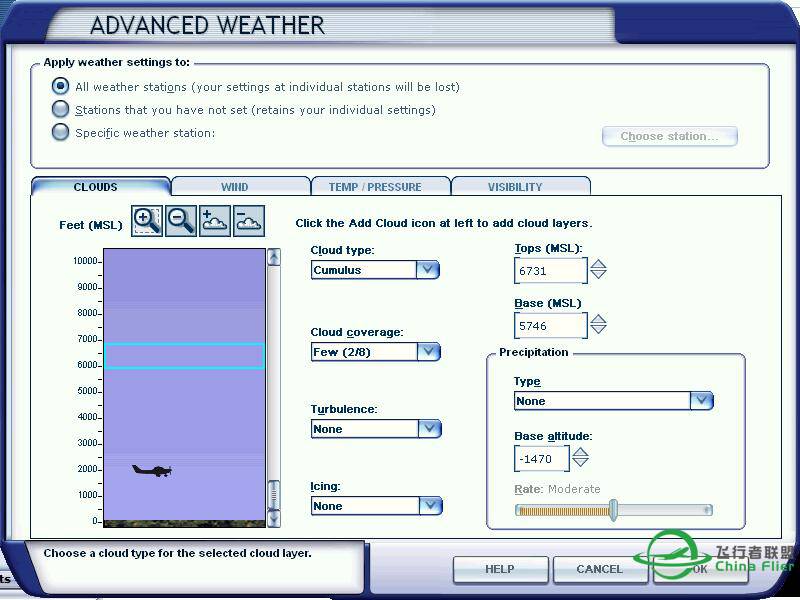Screen dimensions: 800x600
Task: Click the 10000 altitude scale label
Action: pyautogui.click(x=85, y=261)
